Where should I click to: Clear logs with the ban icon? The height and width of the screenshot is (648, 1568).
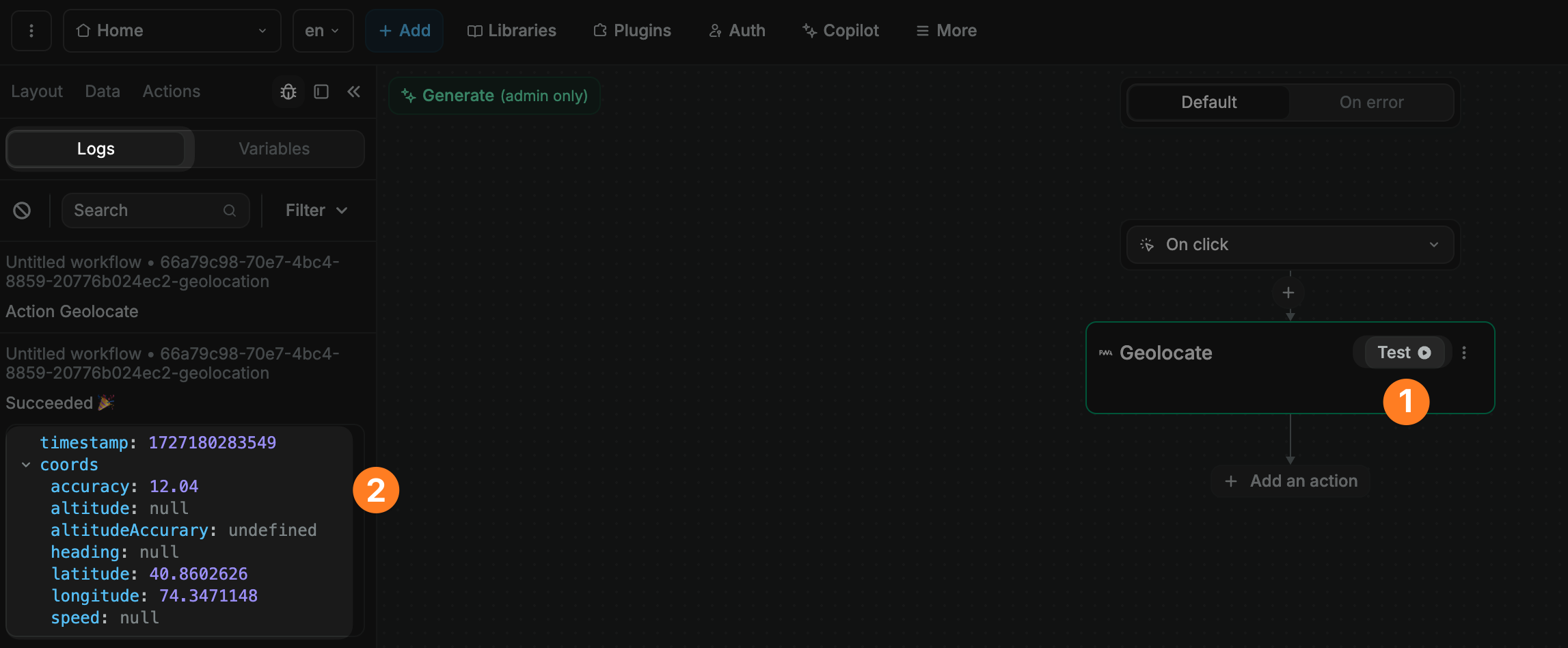pyautogui.click(x=22, y=211)
